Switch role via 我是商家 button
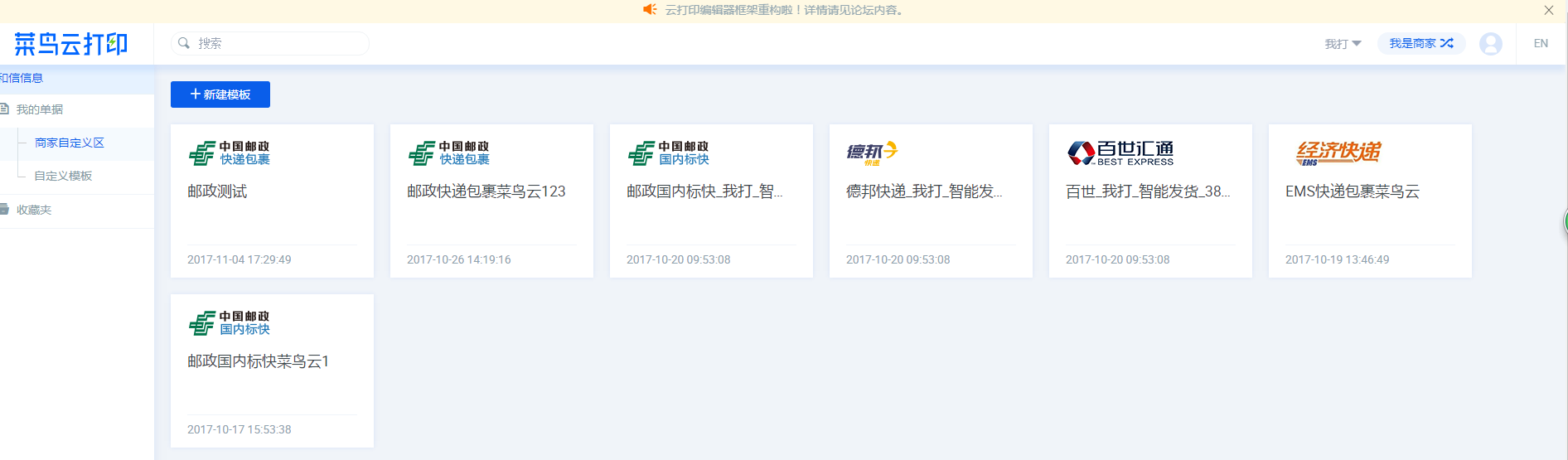1568x460 pixels. (1421, 43)
